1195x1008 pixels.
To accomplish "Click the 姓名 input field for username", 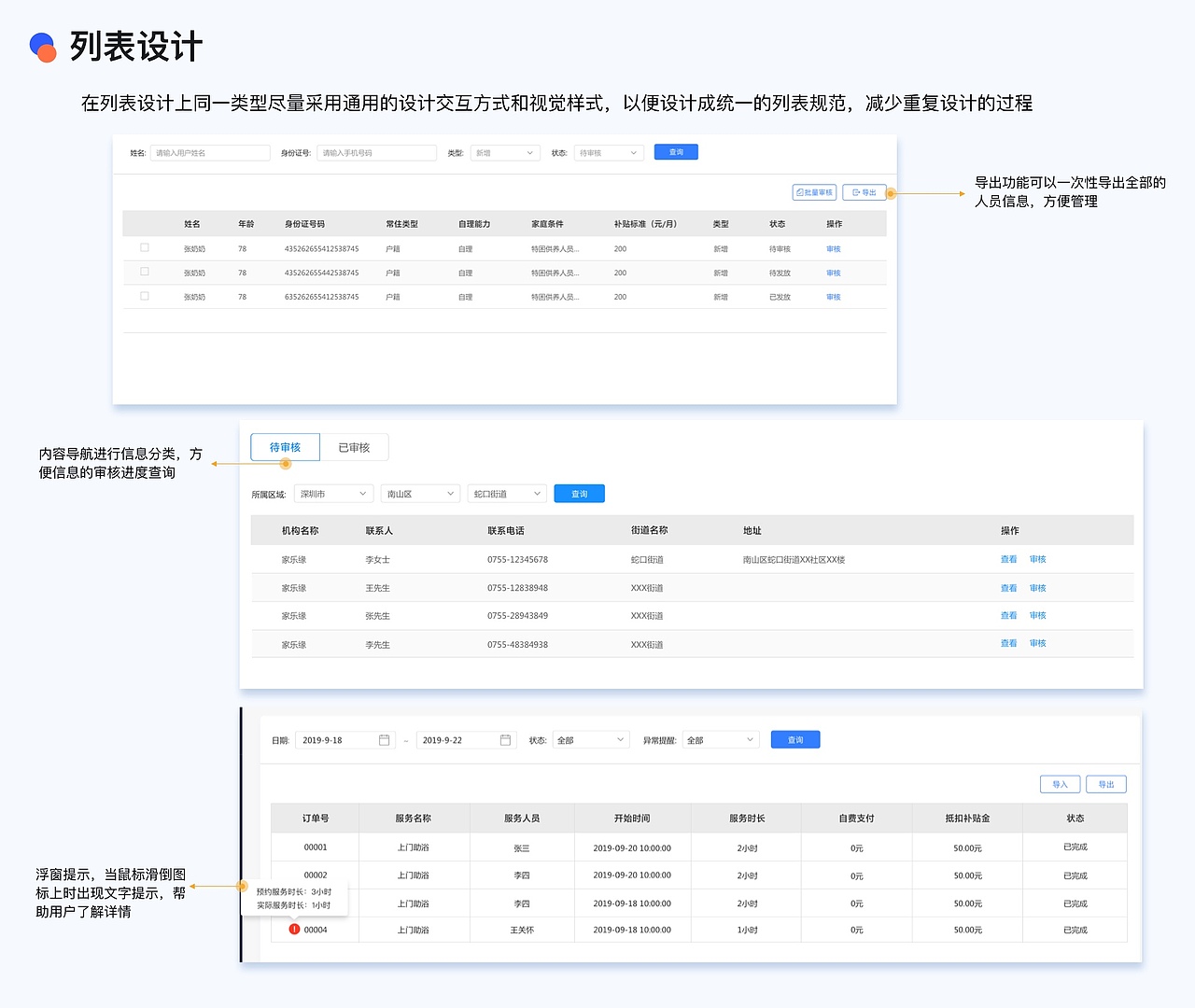I will point(209,152).
